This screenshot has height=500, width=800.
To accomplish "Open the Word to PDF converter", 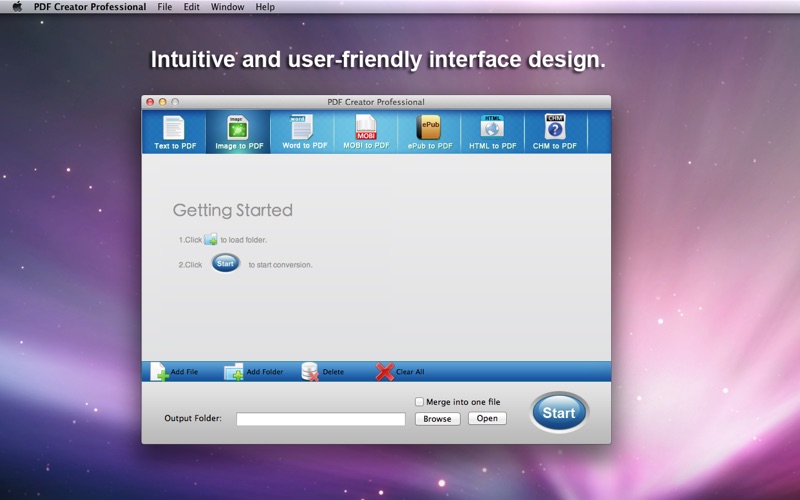I will pos(303,132).
